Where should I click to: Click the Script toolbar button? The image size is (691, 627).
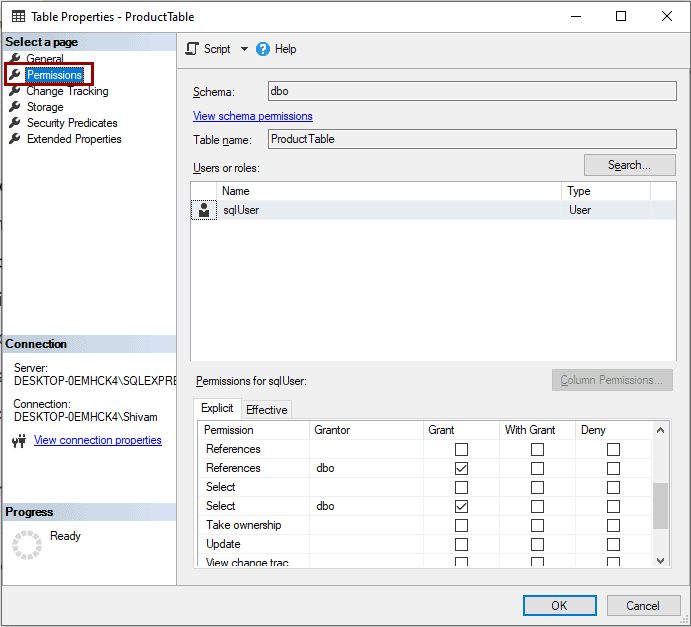tap(208, 49)
